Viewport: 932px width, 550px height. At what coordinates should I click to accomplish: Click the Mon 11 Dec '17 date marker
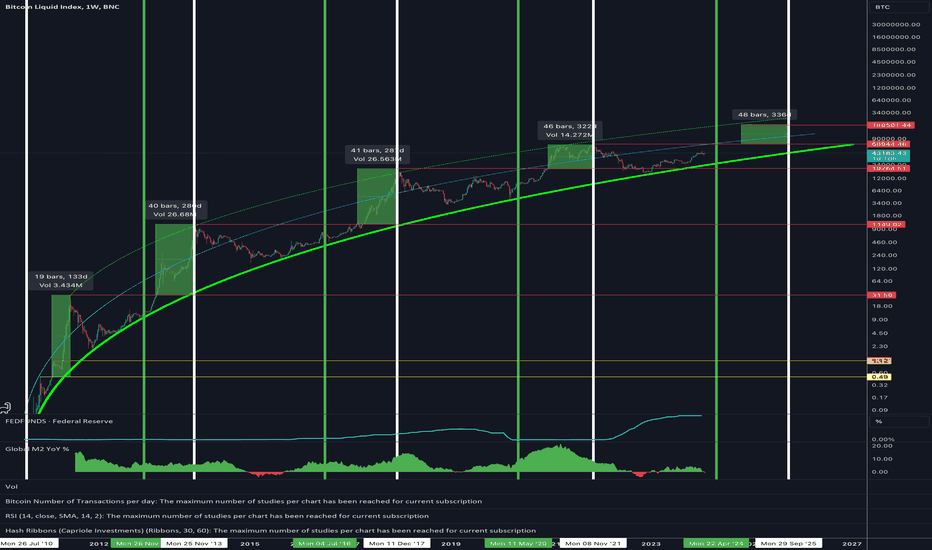coord(397,543)
